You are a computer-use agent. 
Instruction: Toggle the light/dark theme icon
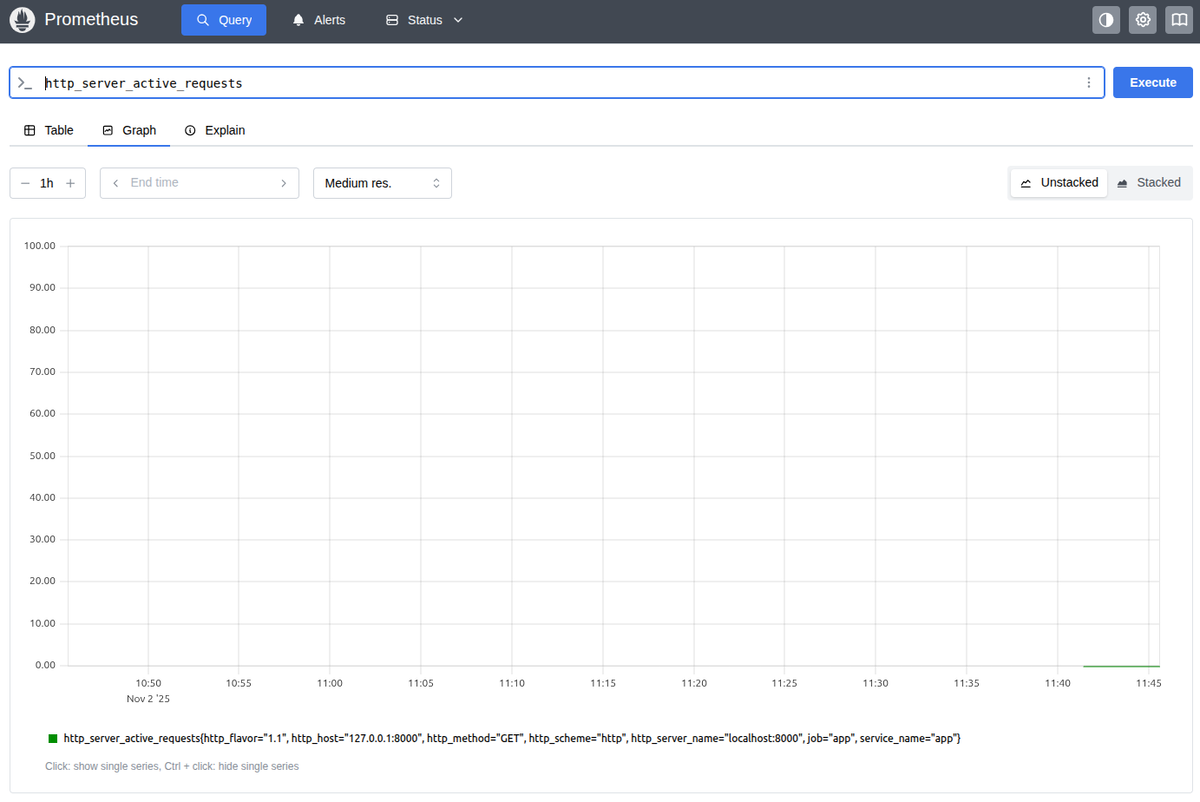pyautogui.click(x=1106, y=20)
